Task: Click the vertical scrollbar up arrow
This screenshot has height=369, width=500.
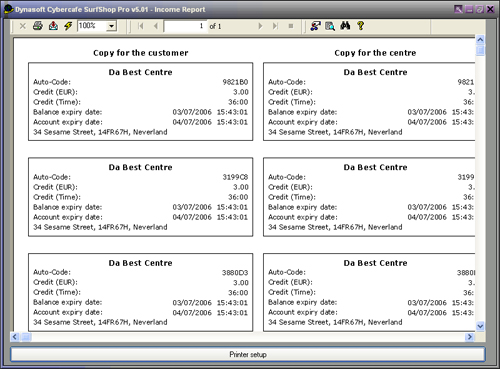Action: [480, 40]
